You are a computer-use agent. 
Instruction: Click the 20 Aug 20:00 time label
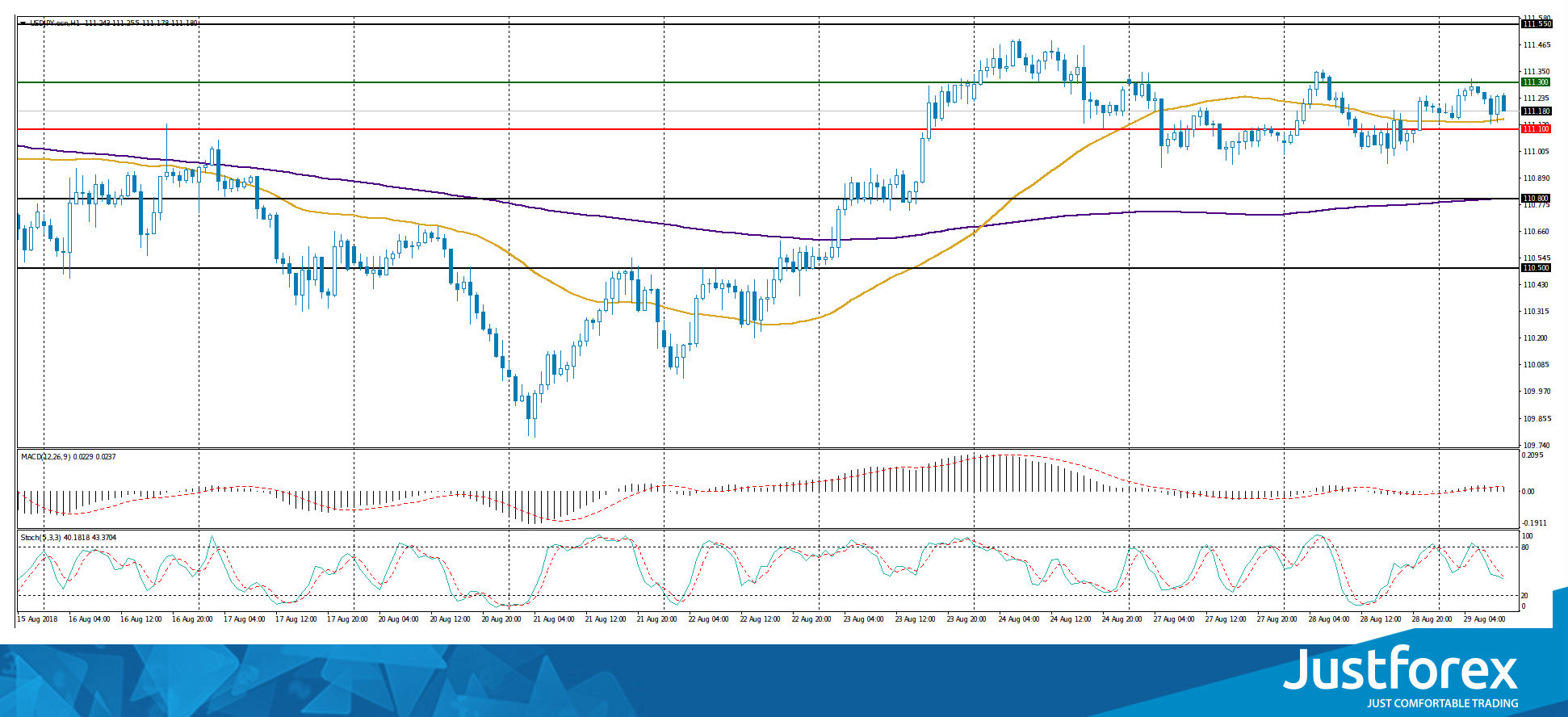tap(503, 619)
